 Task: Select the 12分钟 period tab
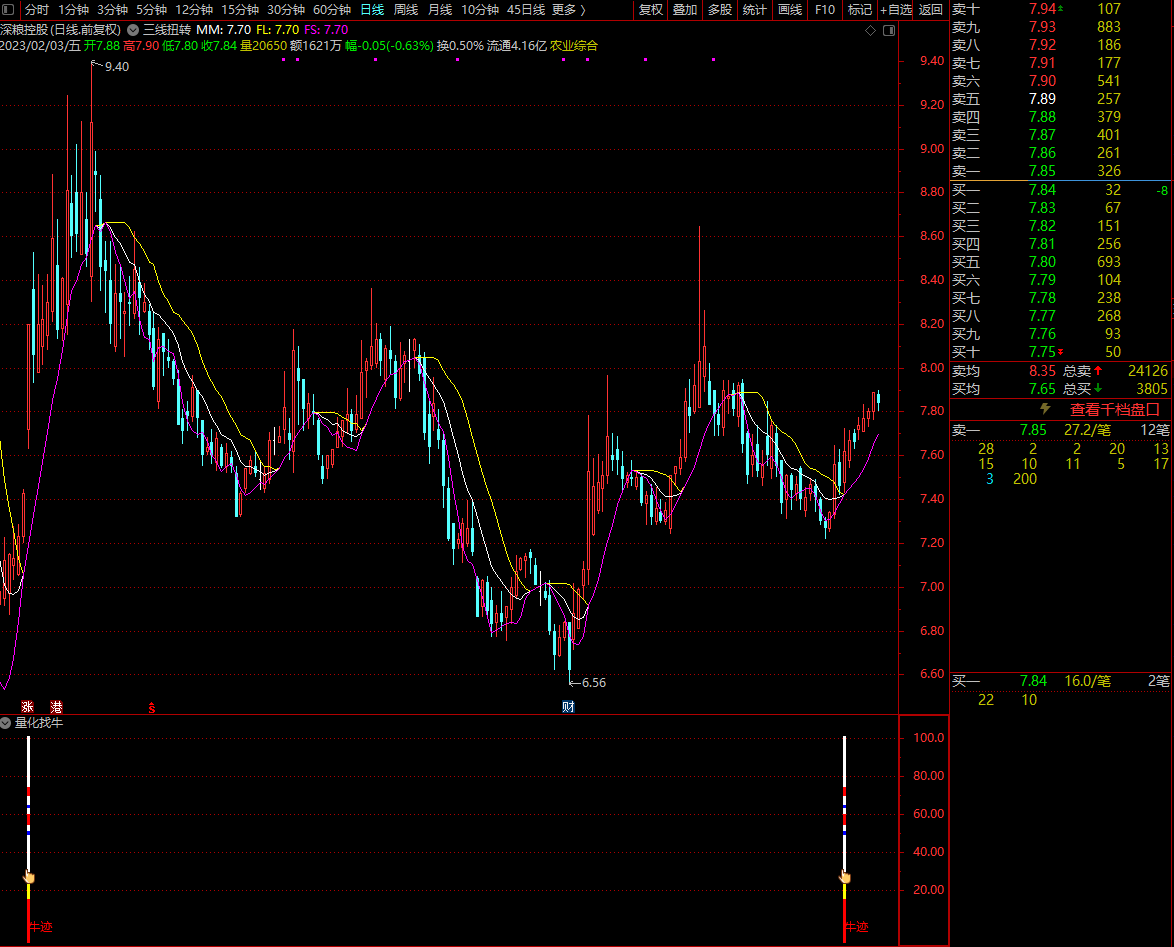coord(194,10)
